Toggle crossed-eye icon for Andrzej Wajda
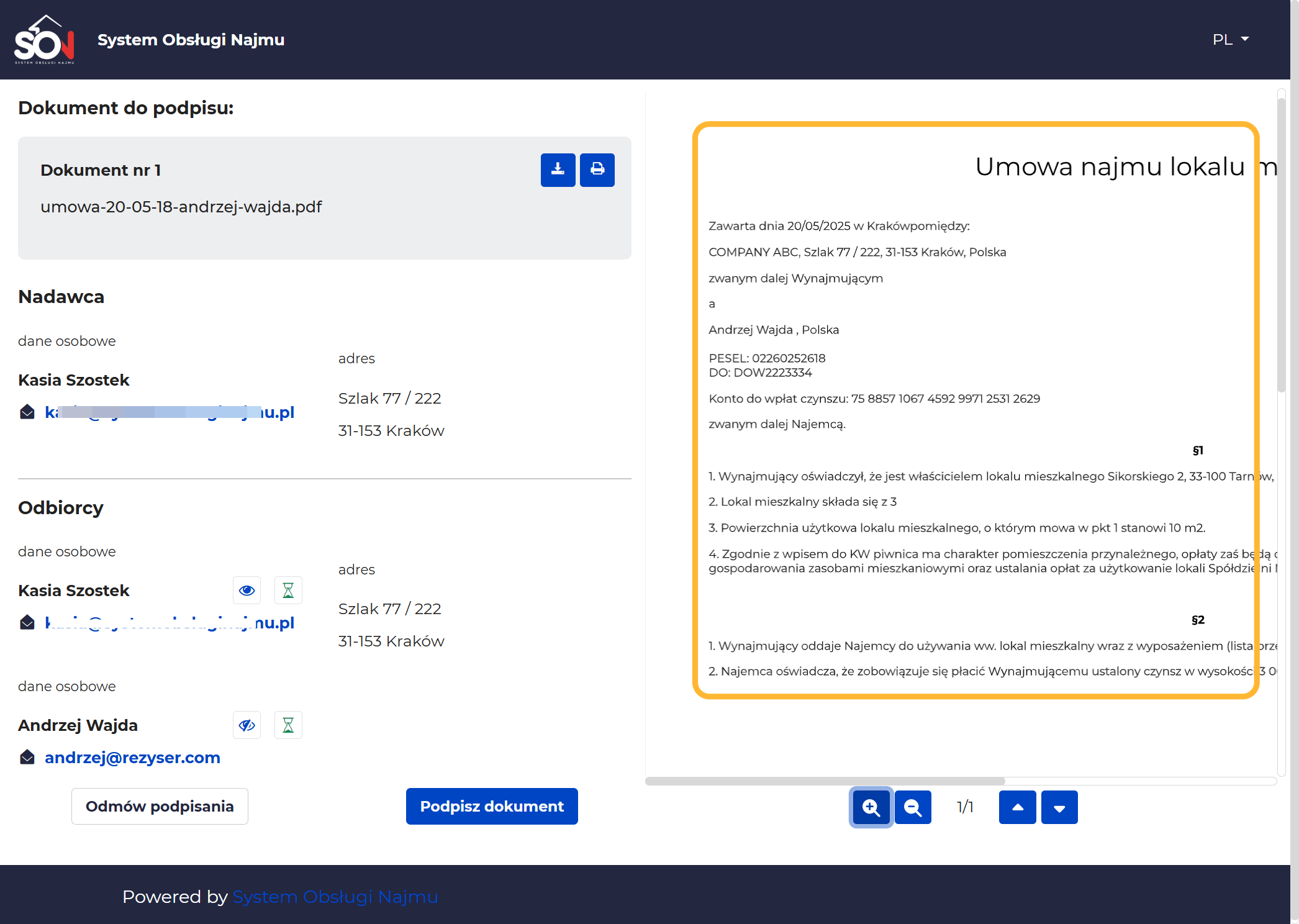1299x924 pixels. (x=247, y=725)
